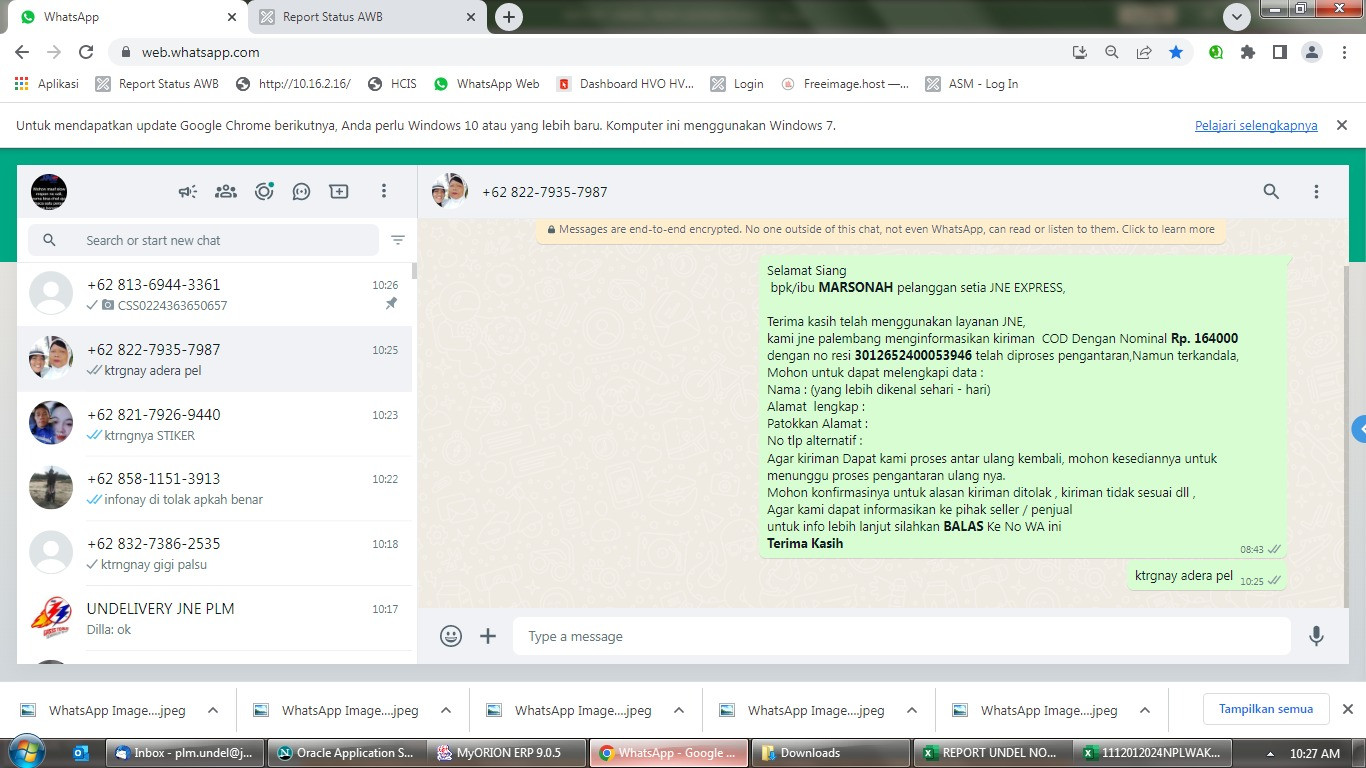Open a new browser tab
The height and width of the screenshot is (768, 1366).
(x=509, y=17)
